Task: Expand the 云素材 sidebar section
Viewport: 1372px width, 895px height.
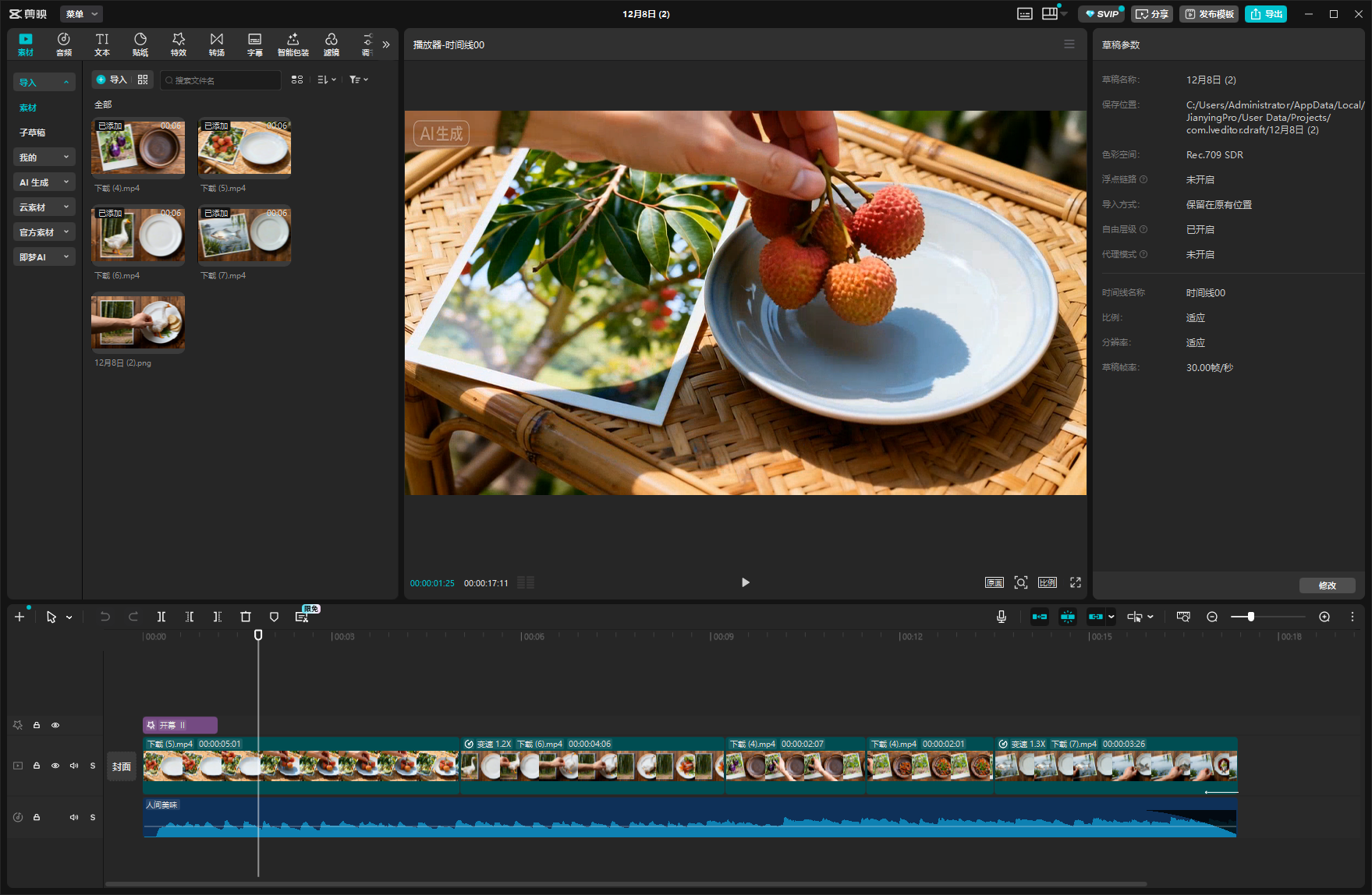Action: click(x=44, y=207)
